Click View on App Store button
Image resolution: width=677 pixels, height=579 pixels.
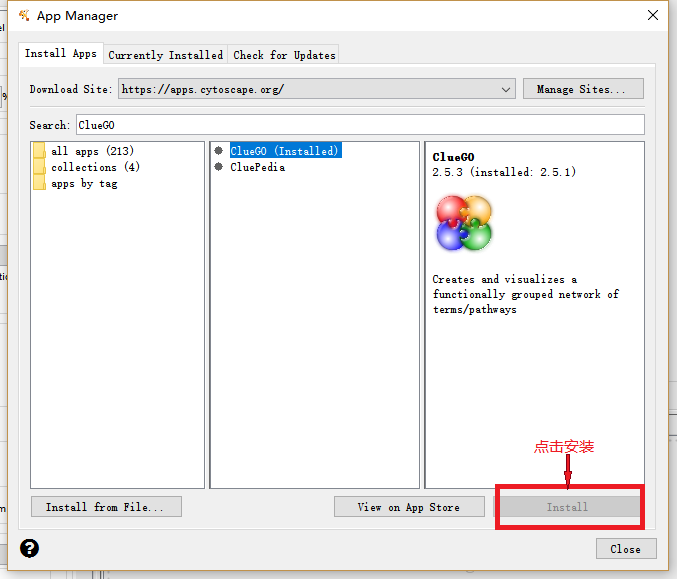(x=409, y=506)
